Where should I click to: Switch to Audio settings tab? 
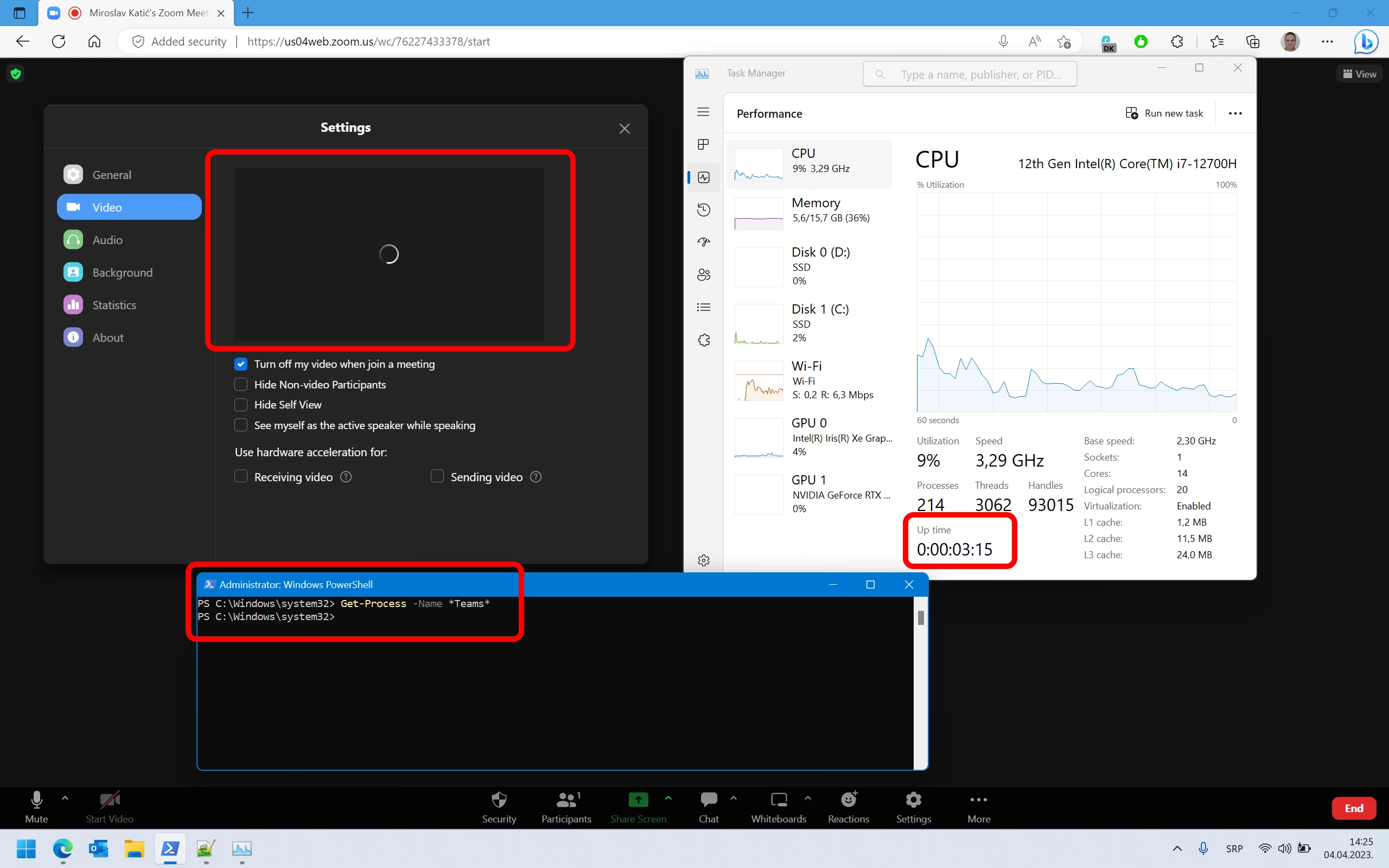coord(107,240)
